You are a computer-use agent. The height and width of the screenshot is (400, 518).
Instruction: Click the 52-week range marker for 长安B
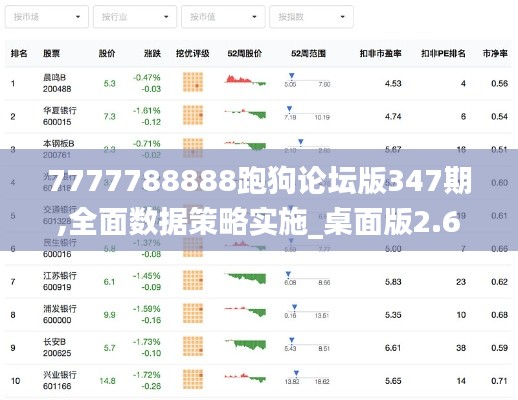(x=292, y=340)
